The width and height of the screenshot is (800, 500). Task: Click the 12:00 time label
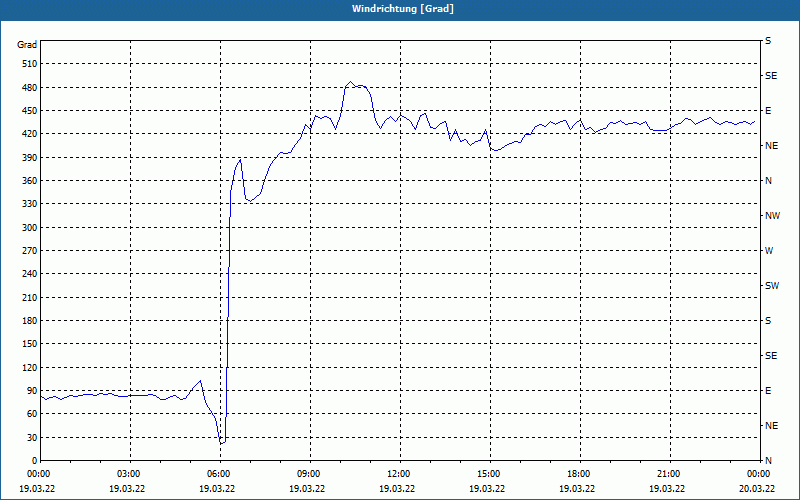401,474
